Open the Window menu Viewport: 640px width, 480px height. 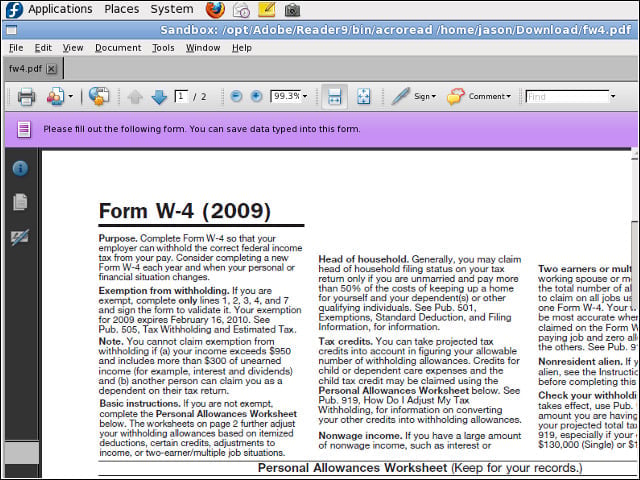tap(203, 48)
